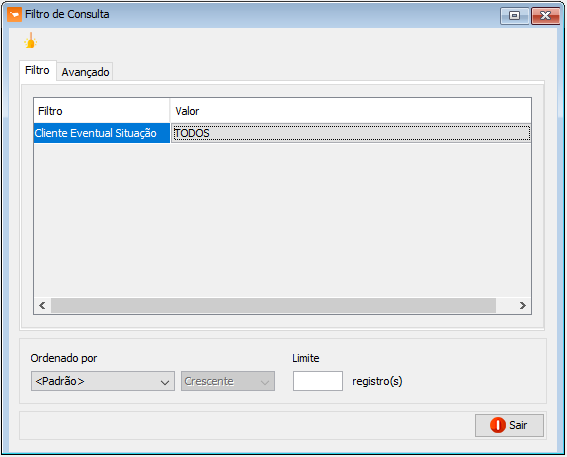Viewport: 567px width, 457px height.
Task: Click the Limite registros input field
Action: [318, 381]
